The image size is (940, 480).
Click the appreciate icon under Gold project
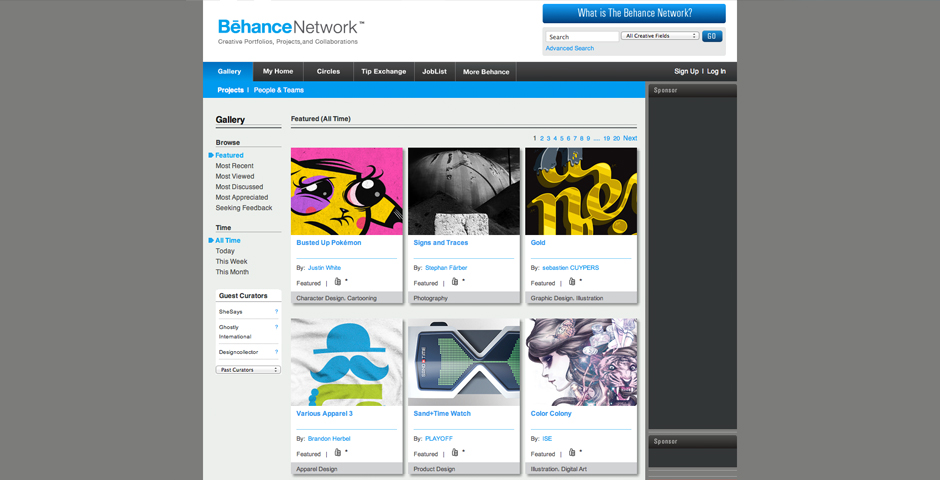[x=572, y=282]
